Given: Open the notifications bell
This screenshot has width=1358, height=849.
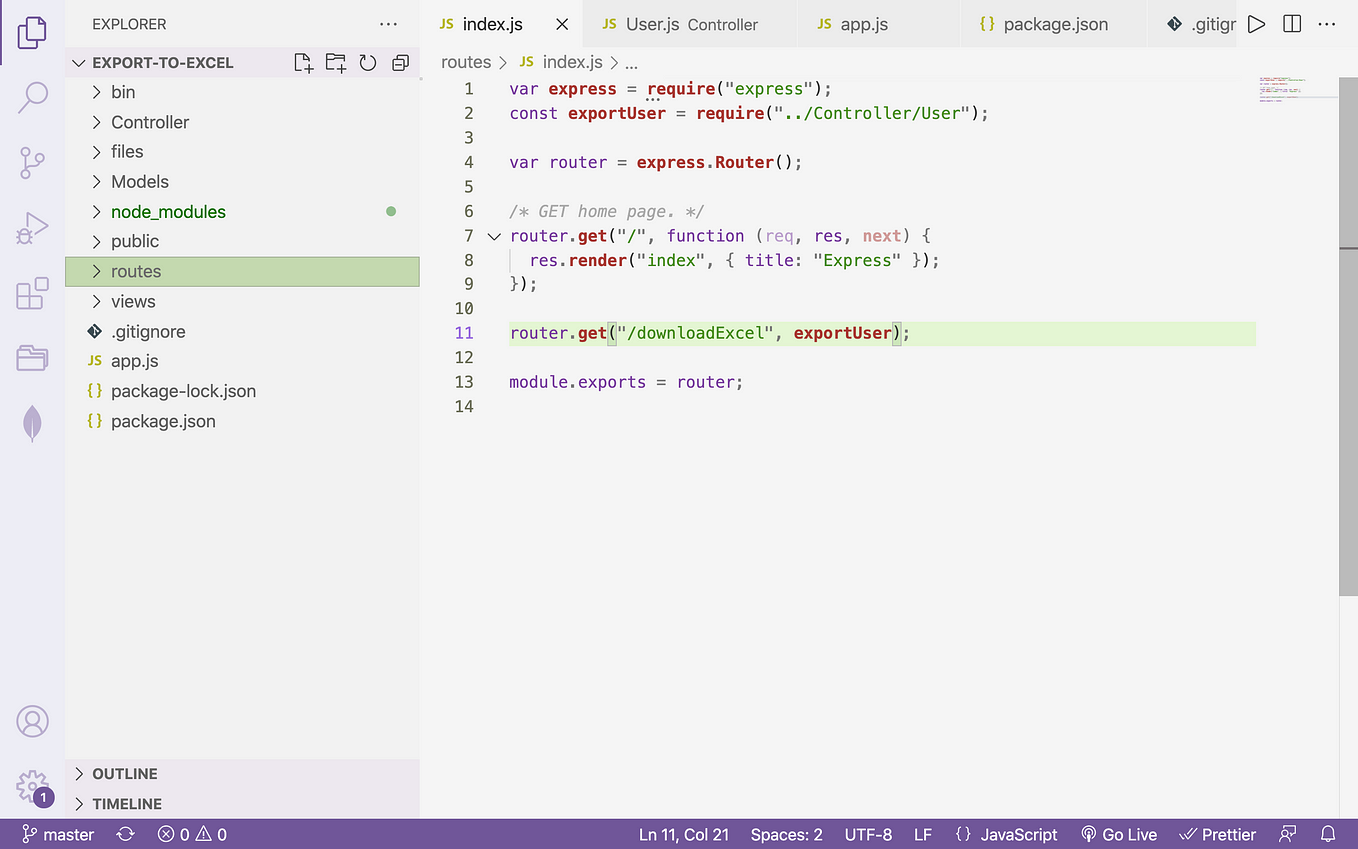Looking at the screenshot, I should pyautogui.click(x=1327, y=833).
